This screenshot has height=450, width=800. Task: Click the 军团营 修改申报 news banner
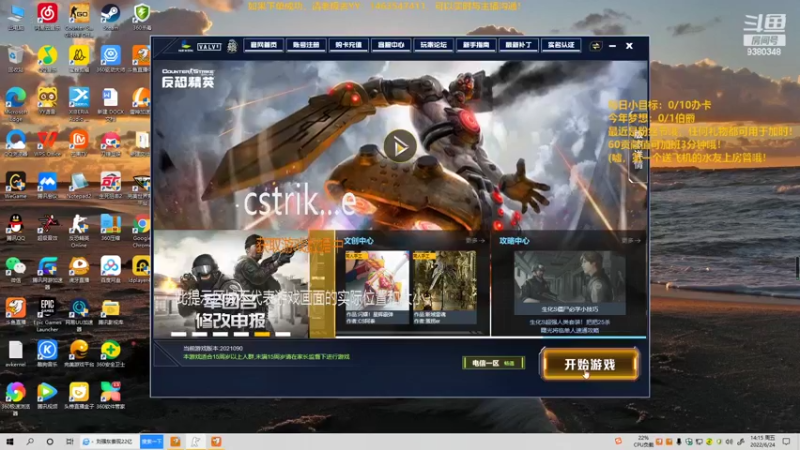(x=231, y=284)
